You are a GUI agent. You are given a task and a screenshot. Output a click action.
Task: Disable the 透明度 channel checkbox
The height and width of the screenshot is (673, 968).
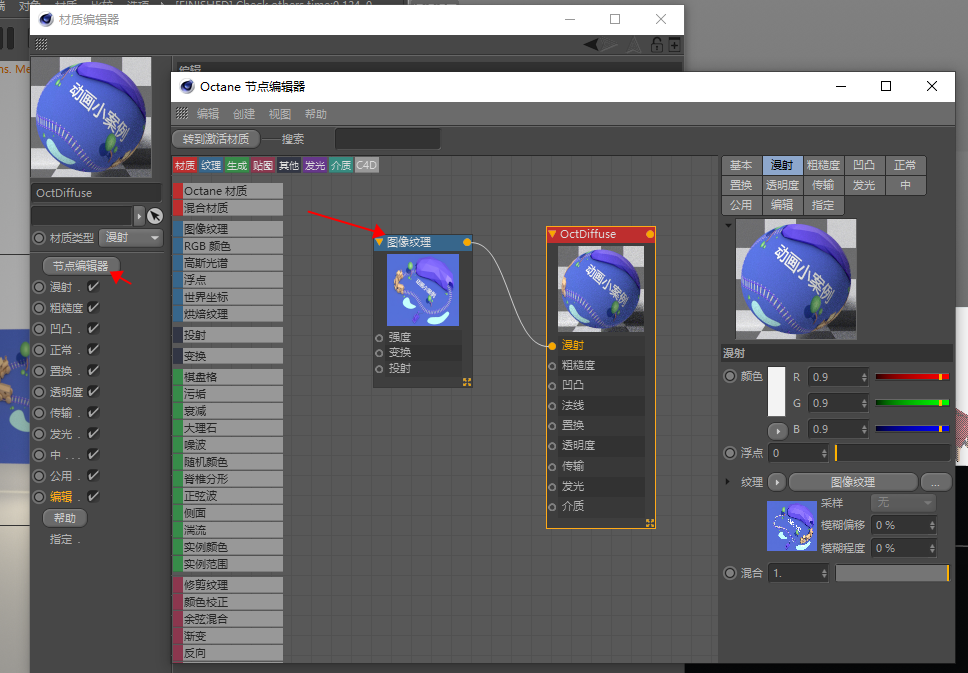[93, 390]
